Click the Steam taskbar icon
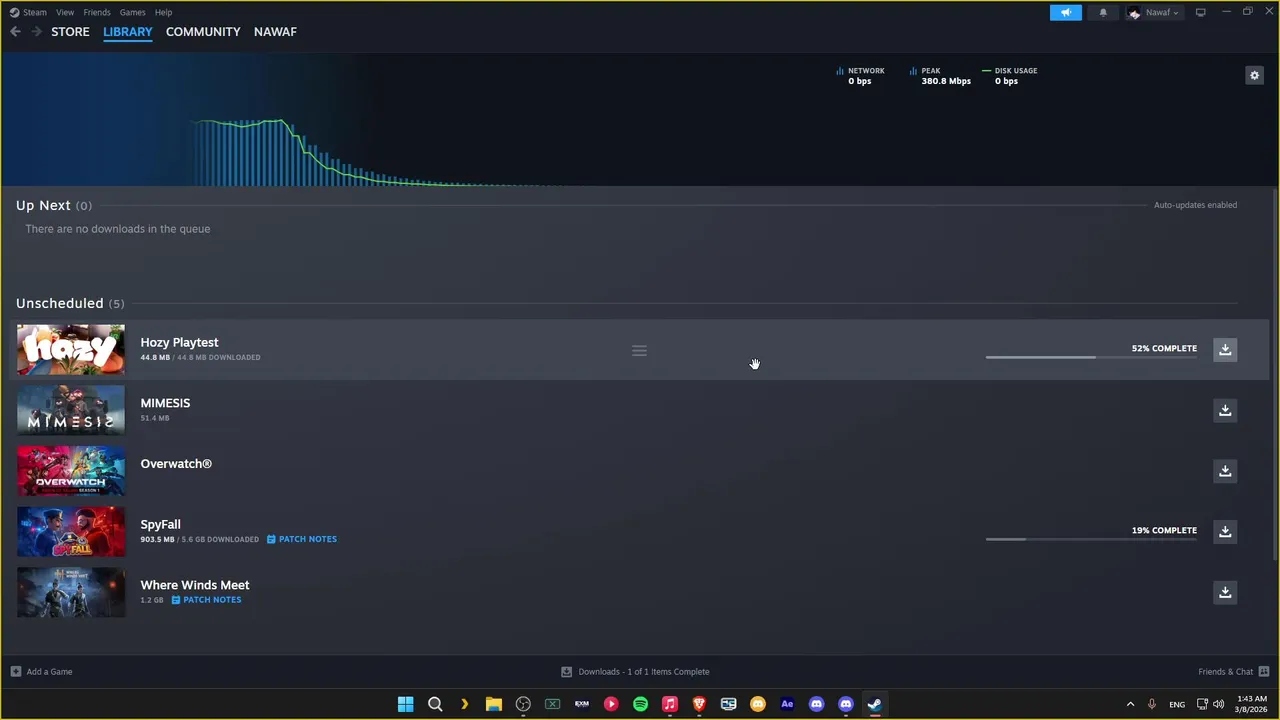This screenshot has width=1280, height=720. coord(874,704)
